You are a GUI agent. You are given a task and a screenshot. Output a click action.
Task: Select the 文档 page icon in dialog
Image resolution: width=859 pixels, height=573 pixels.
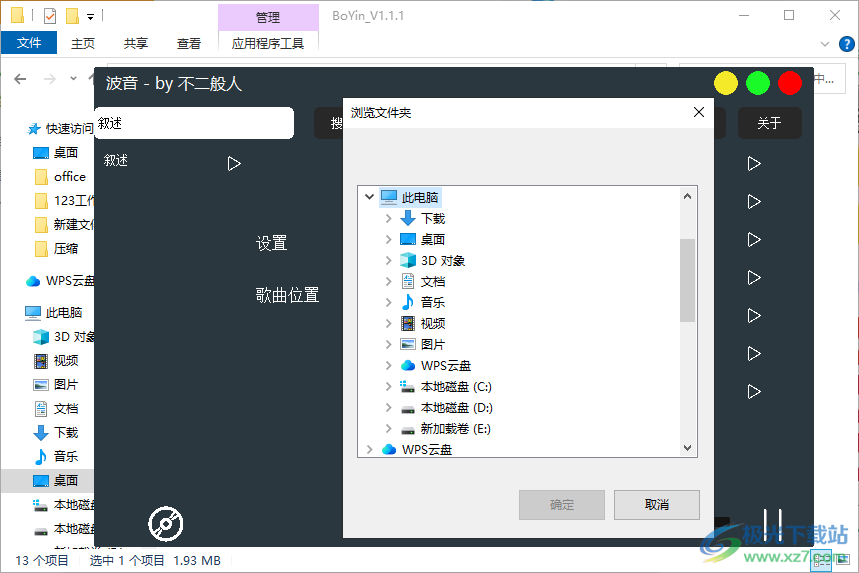point(408,282)
